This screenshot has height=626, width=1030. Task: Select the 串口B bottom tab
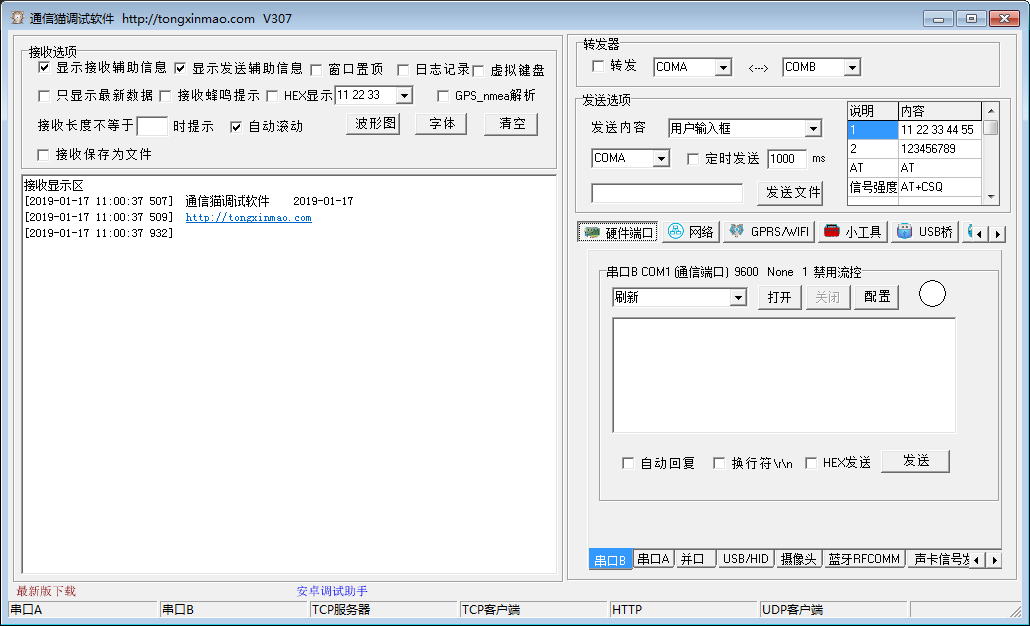pyautogui.click(x=610, y=560)
